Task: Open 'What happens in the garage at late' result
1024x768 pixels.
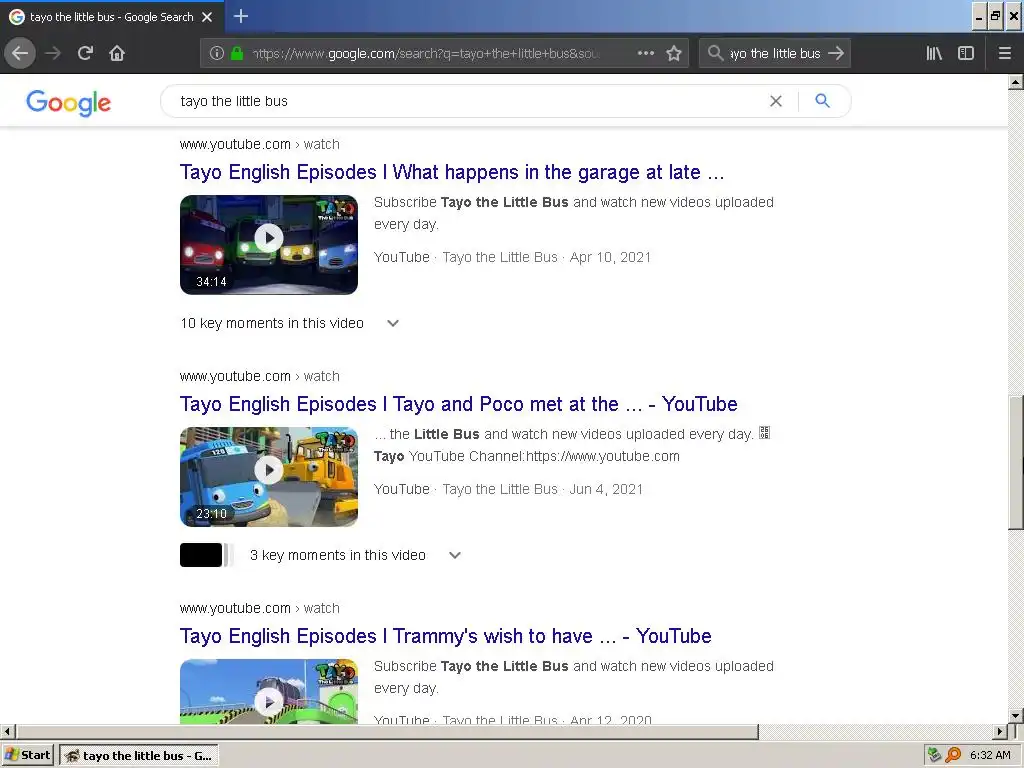Action: pos(452,172)
